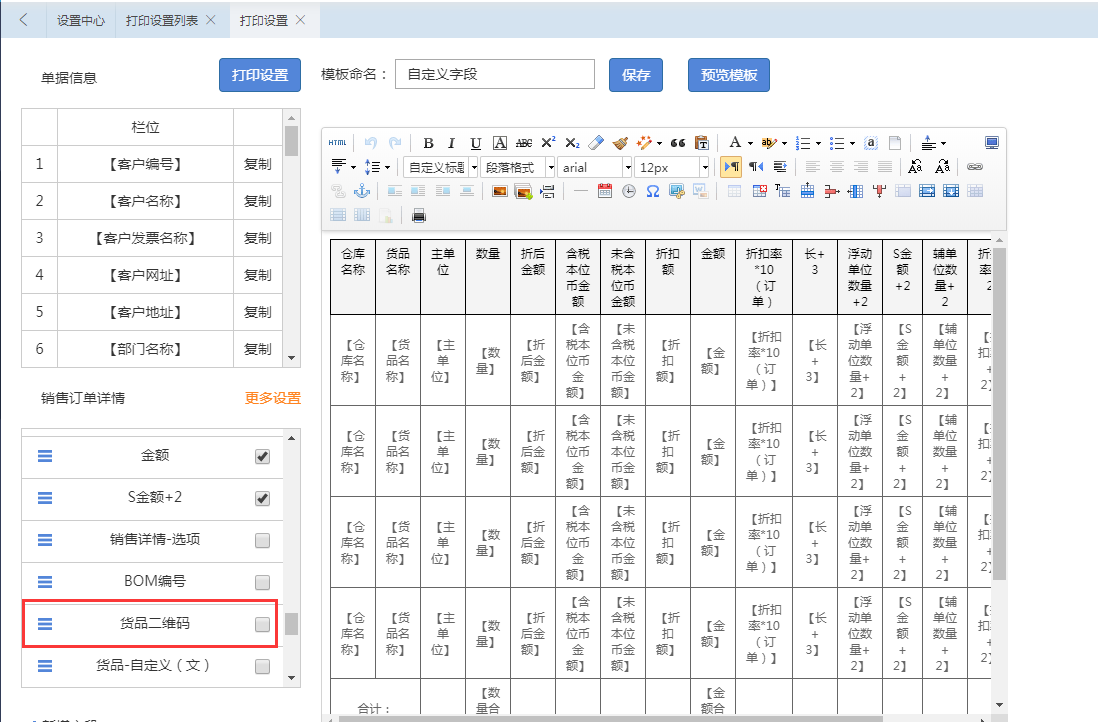Image resolution: width=1098 pixels, height=722 pixels.
Task: Click the highlight color marker button
Action: [768, 143]
